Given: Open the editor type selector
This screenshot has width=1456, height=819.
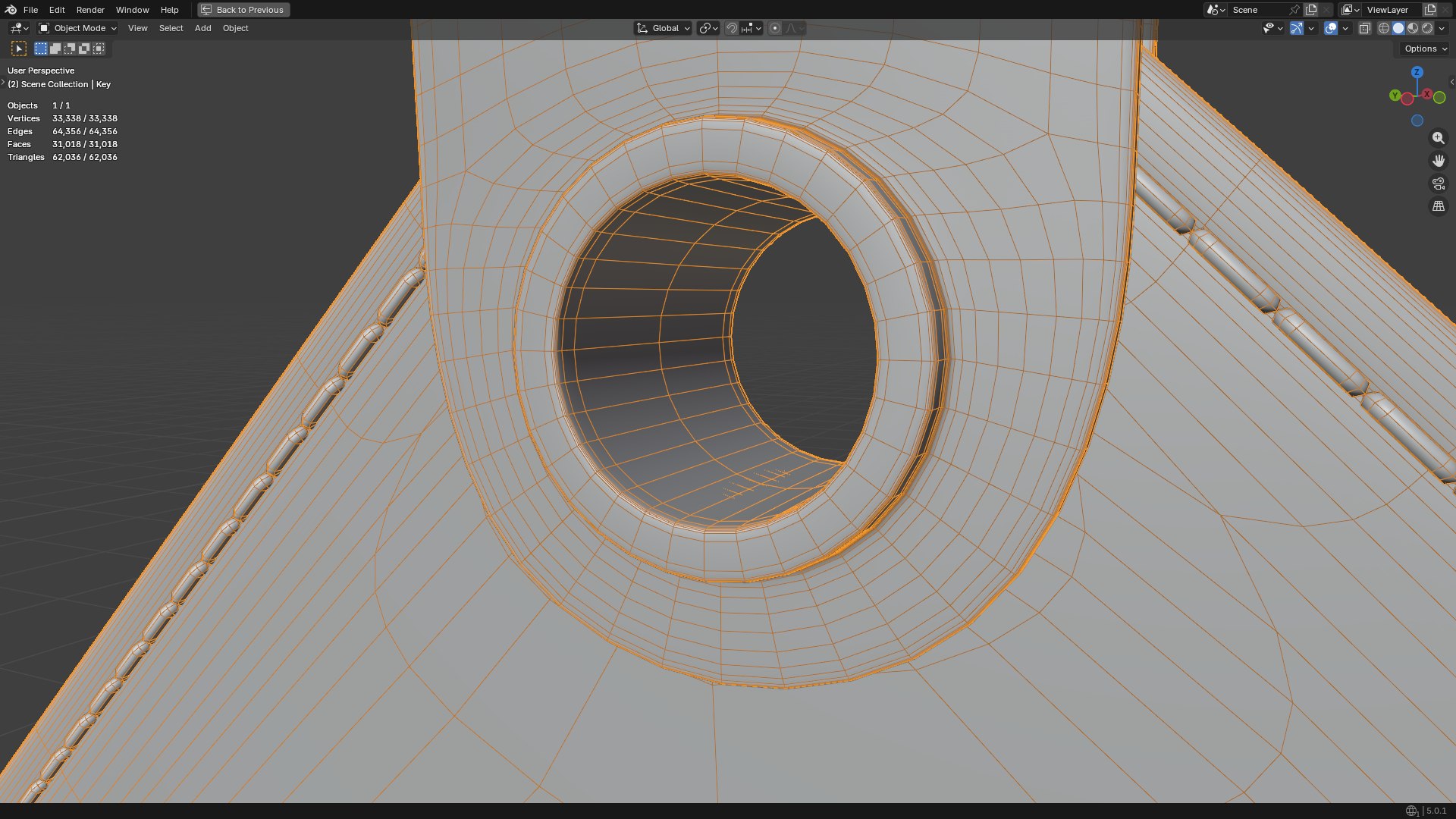Looking at the screenshot, I should [19, 28].
